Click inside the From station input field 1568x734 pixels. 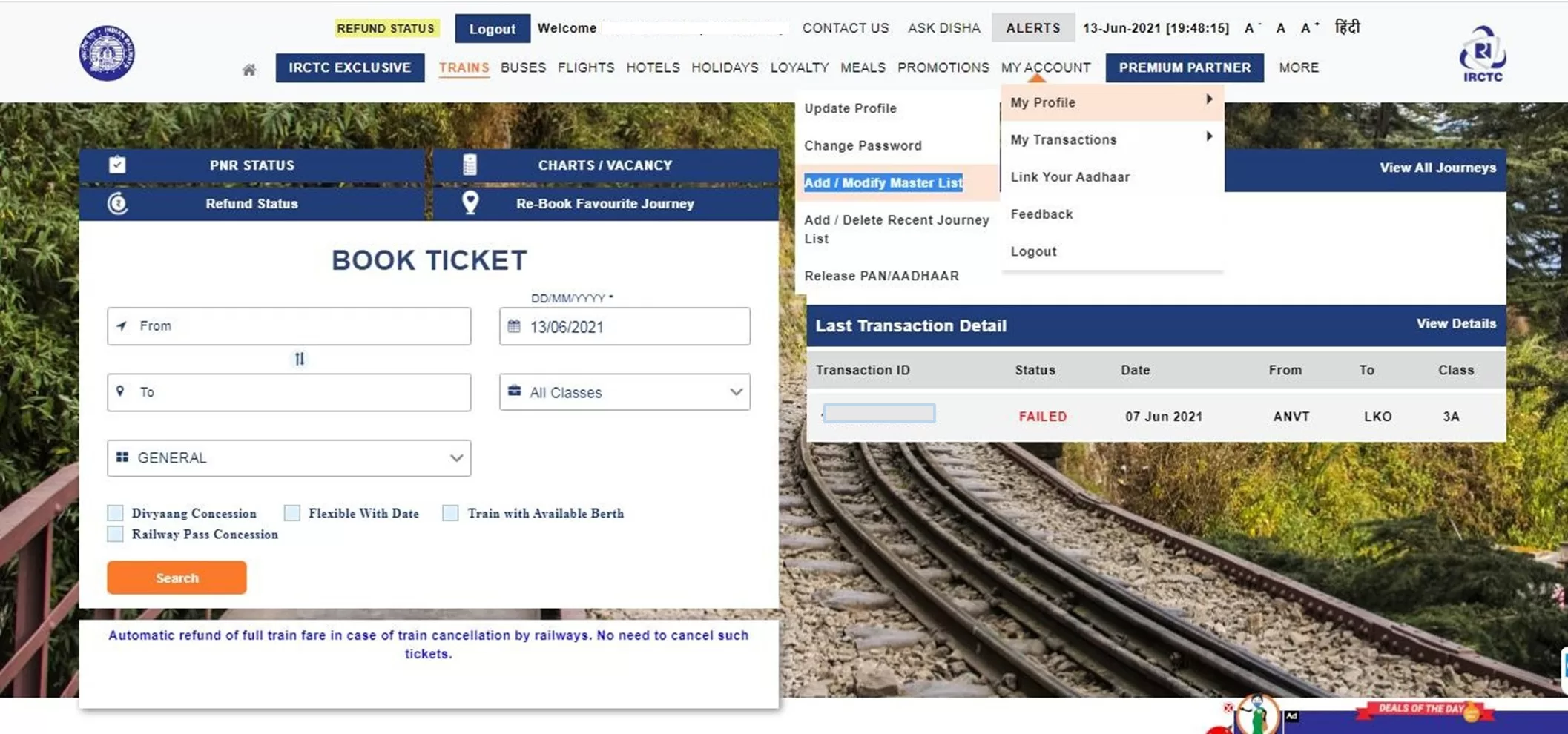pos(289,326)
